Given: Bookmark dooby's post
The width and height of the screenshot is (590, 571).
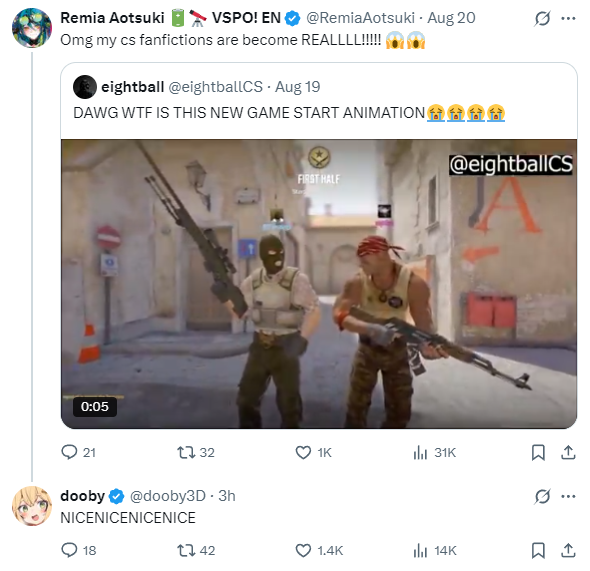Looking at the screenshot, I should [538, 550].
